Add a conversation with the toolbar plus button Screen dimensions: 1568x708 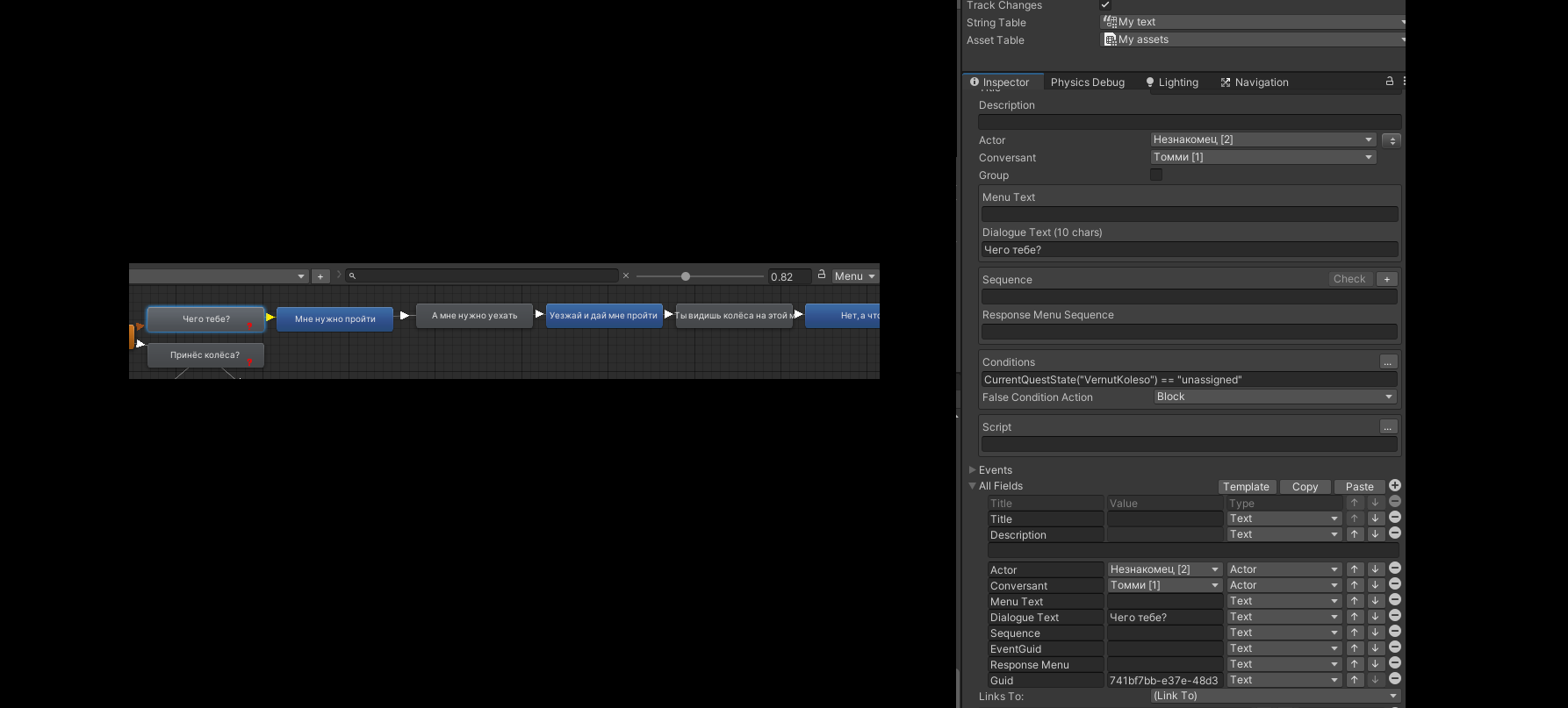320,276
